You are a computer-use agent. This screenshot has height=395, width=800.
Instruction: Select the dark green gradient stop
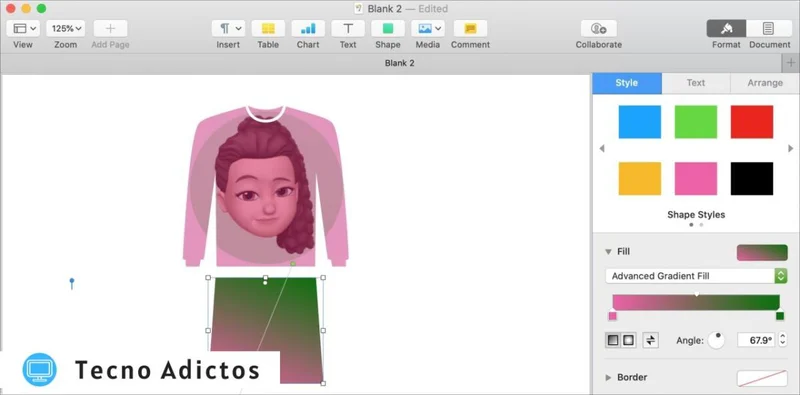pyautogui.click(x=780, y=316)
